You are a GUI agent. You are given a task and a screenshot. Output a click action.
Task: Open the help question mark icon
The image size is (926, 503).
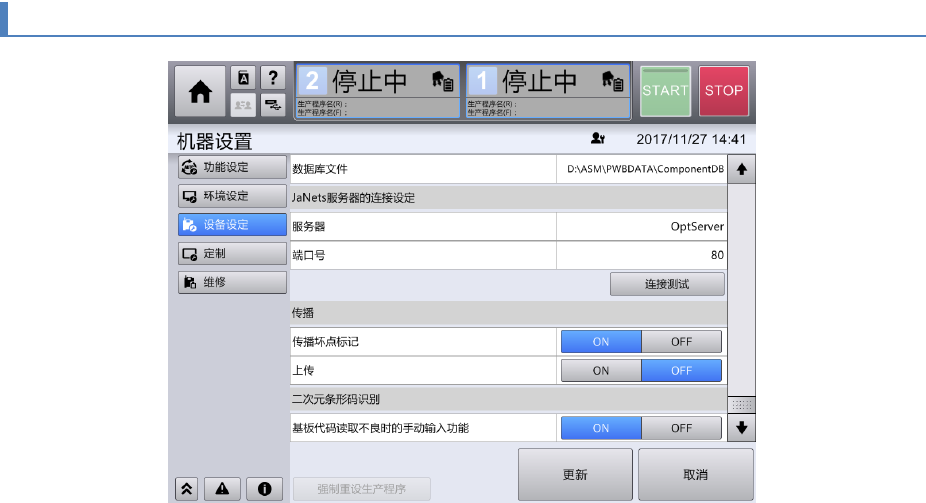pyautogui.click(x=273, y=77)
